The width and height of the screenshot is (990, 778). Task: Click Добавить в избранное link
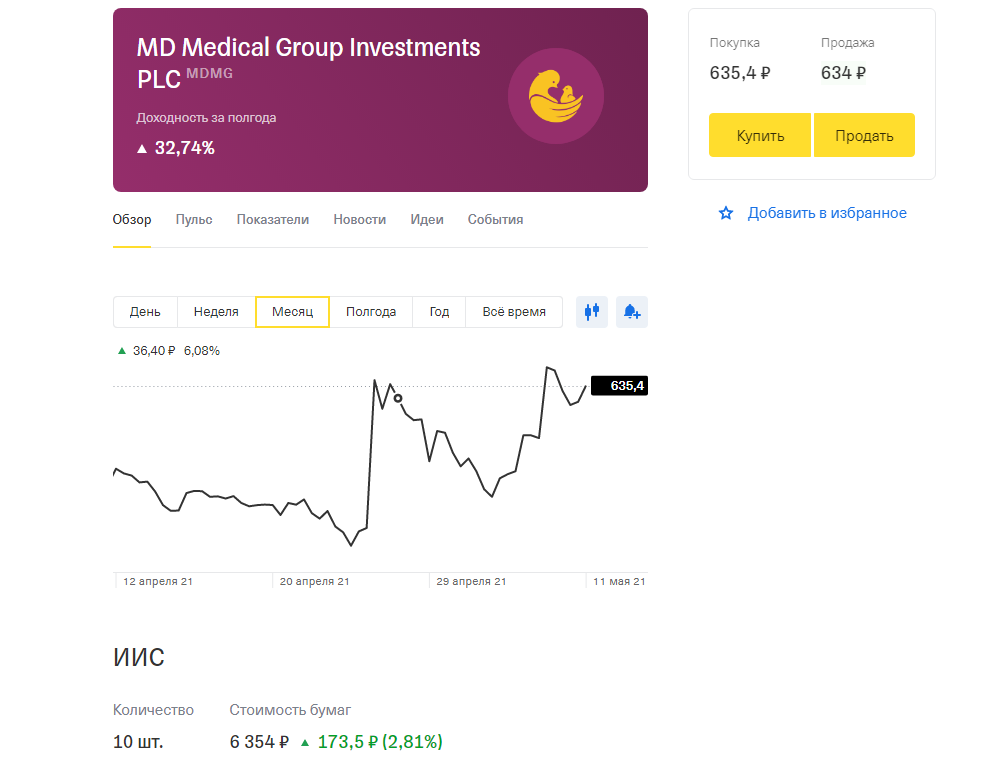pos(827,213)
